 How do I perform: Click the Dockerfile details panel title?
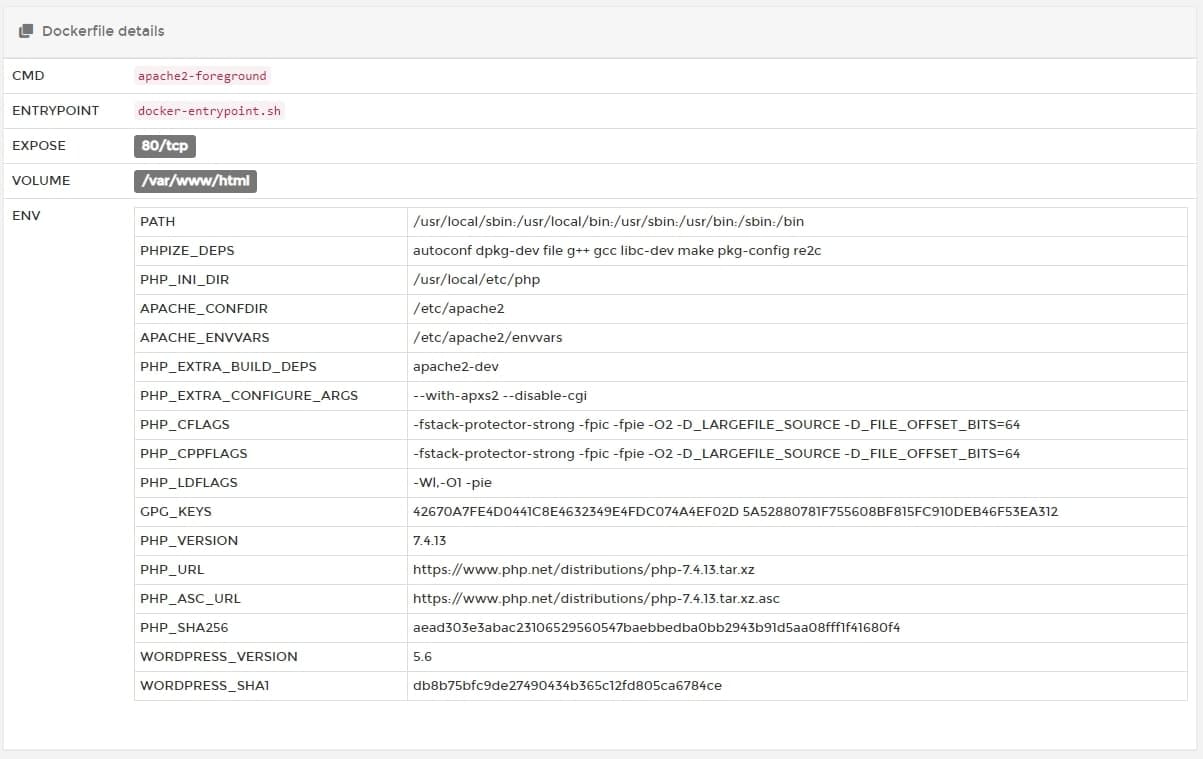click(x=102, y=31)
